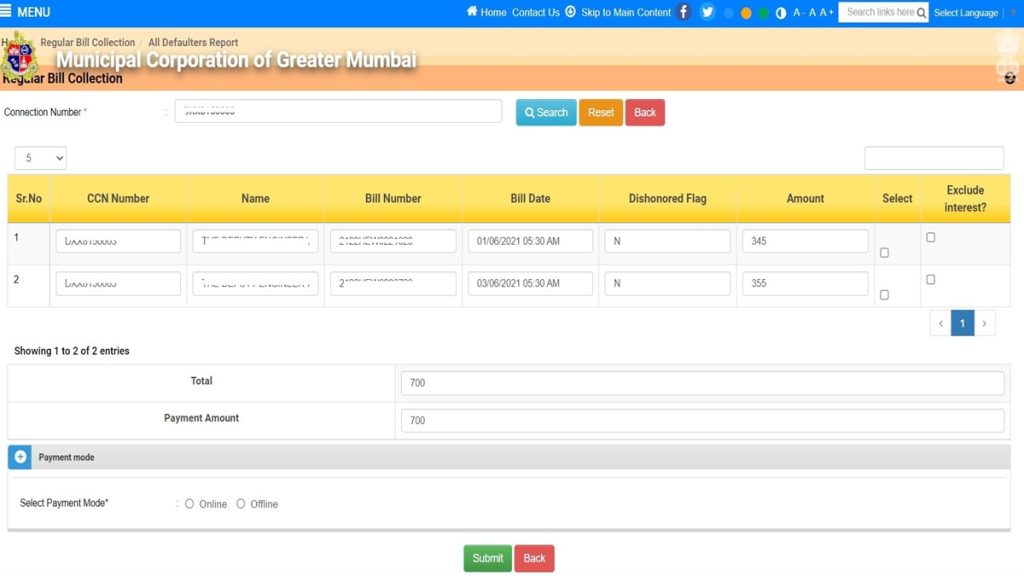The image size is (1024, 576).
Task: Pick the orange theme color circle
Action: pos(745,12)
